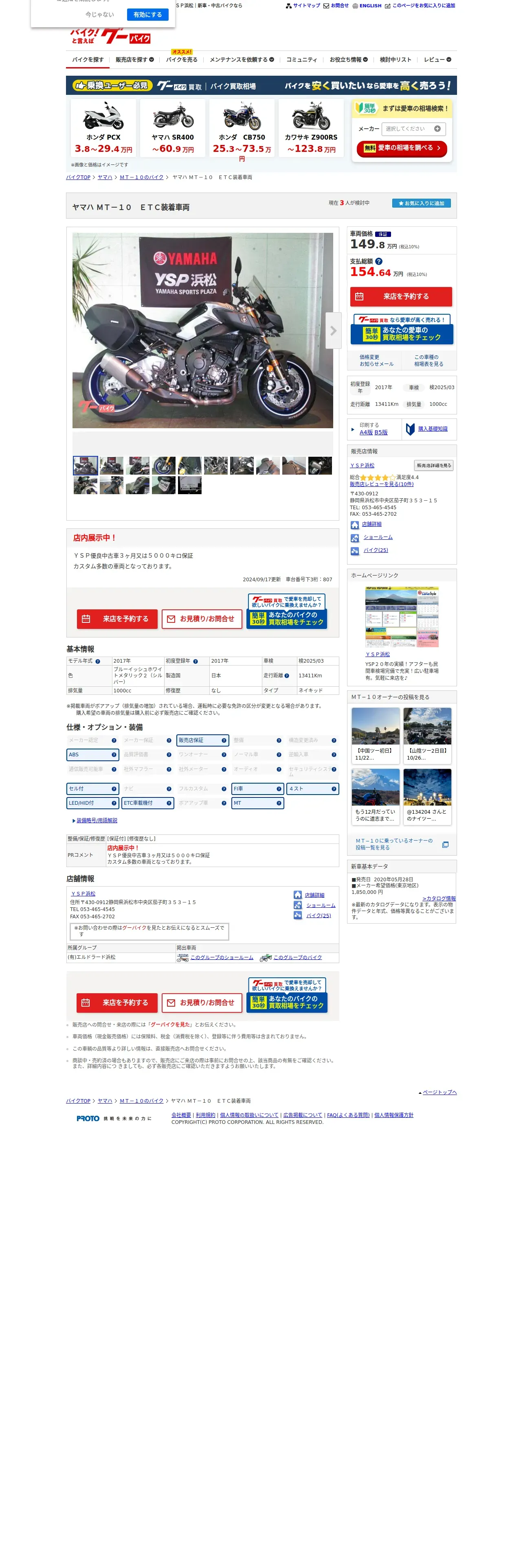Dismiss the popup with 今じゃない

click(x=99, y=15)
